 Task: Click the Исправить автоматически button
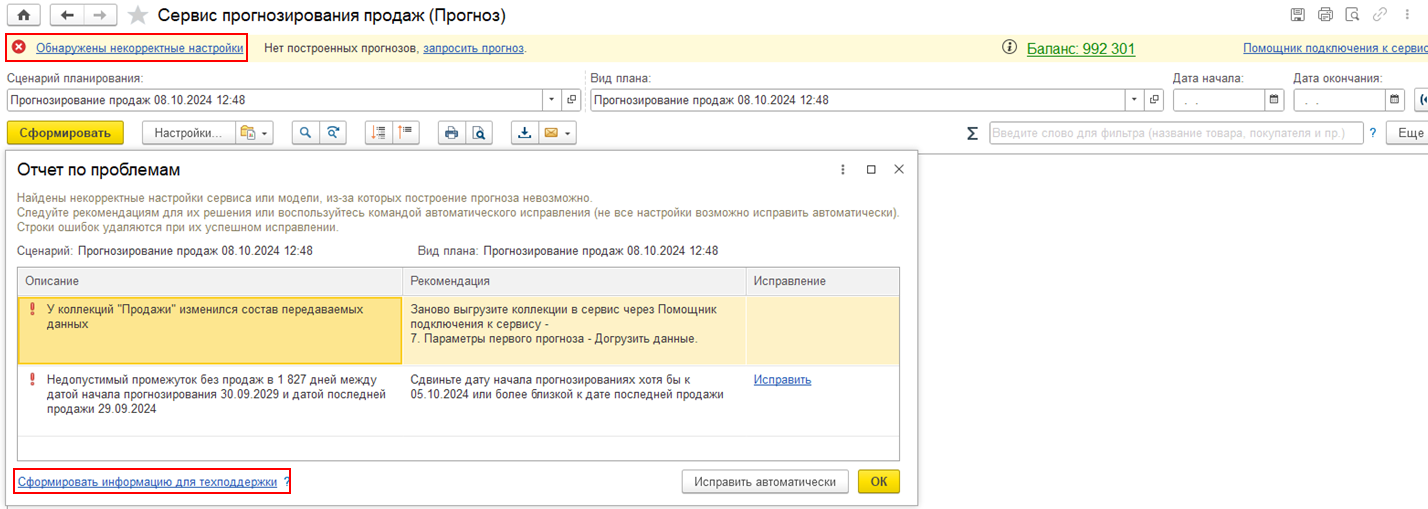(765, 481)
